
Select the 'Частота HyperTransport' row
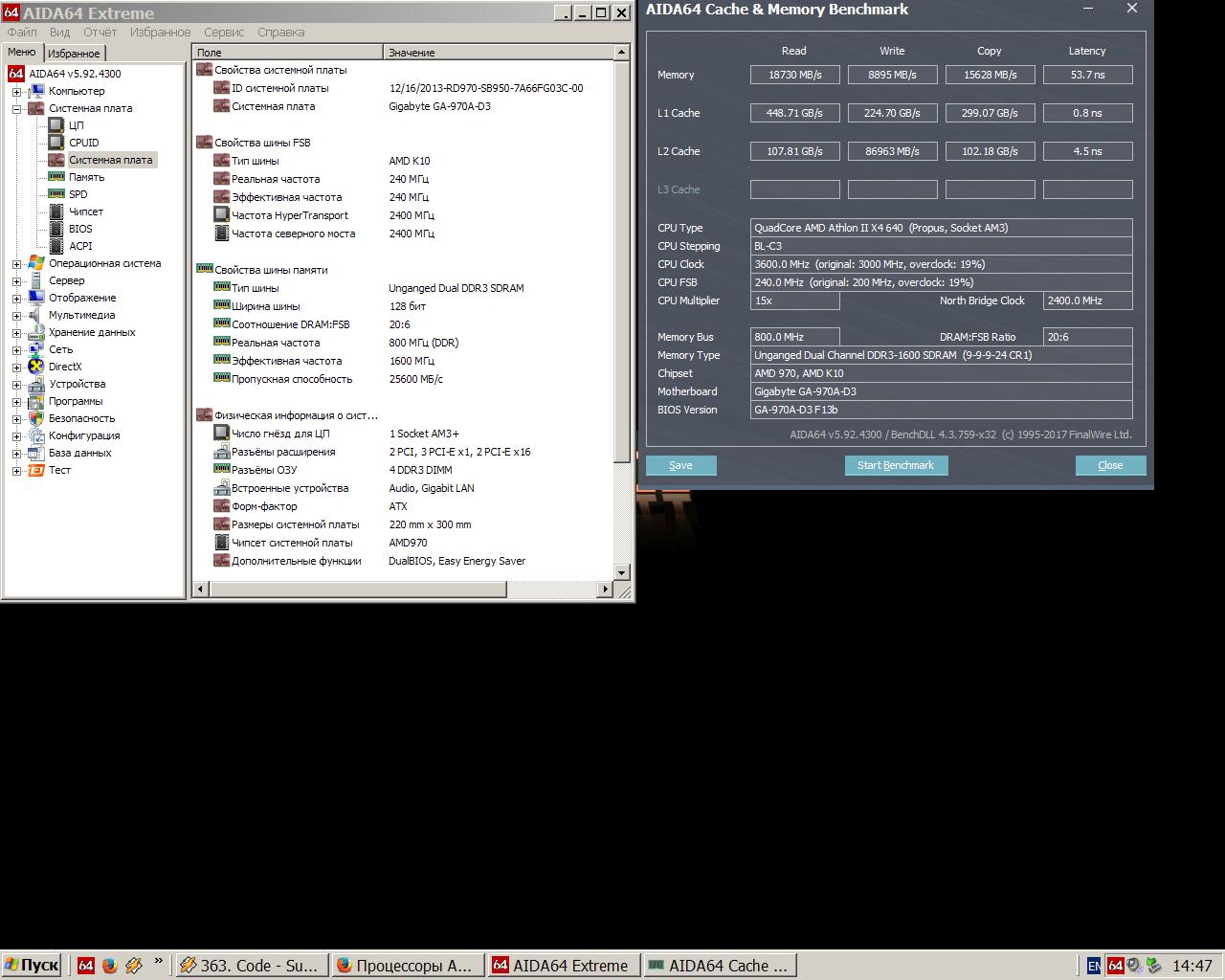(403, 215)
